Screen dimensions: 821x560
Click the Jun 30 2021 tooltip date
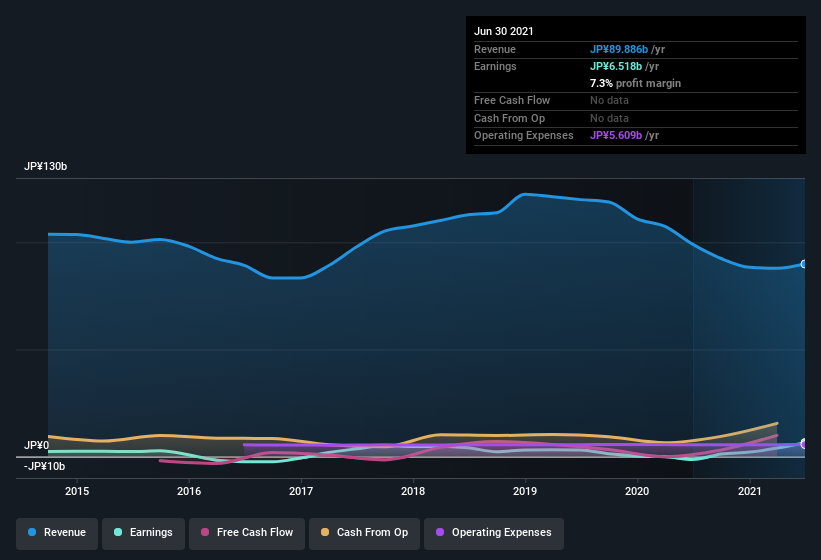pos(504,31)
